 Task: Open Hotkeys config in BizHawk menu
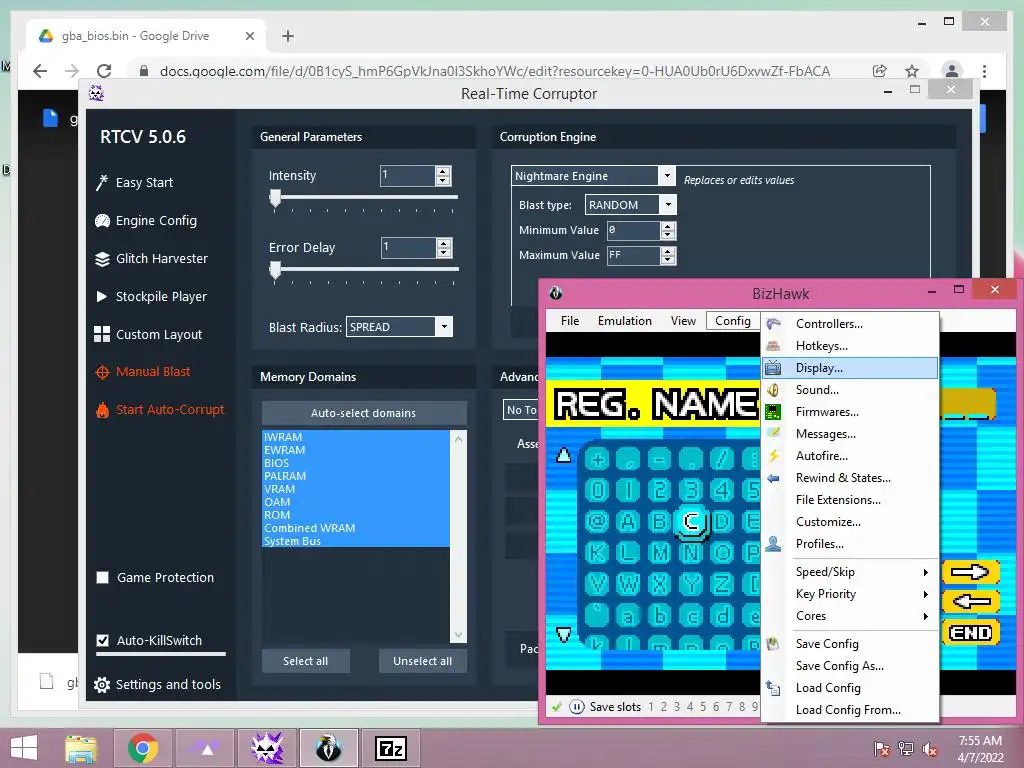(x=850, y=346)
